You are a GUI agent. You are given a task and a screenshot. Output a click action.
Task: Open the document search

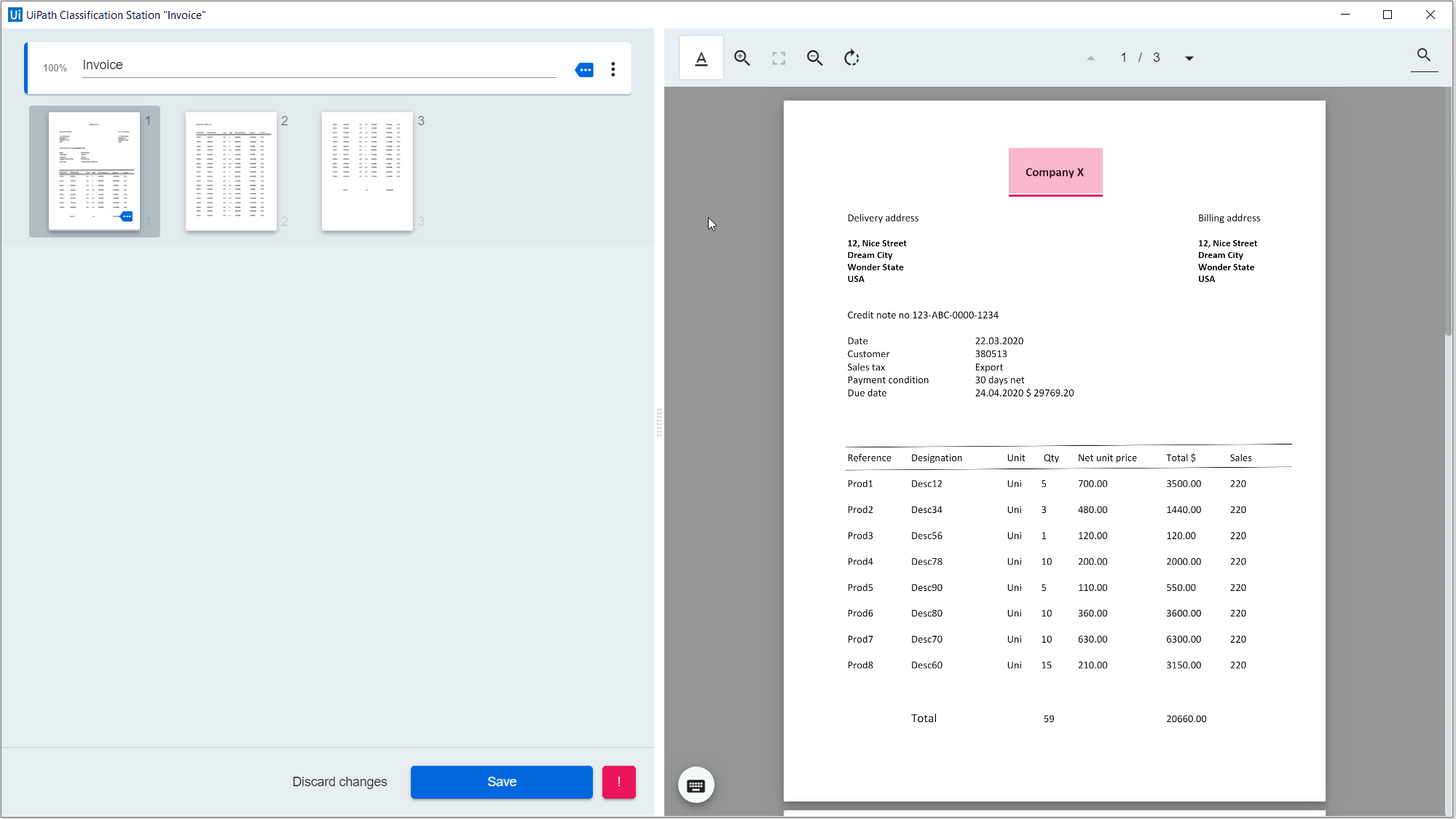tap(1424, 55)
